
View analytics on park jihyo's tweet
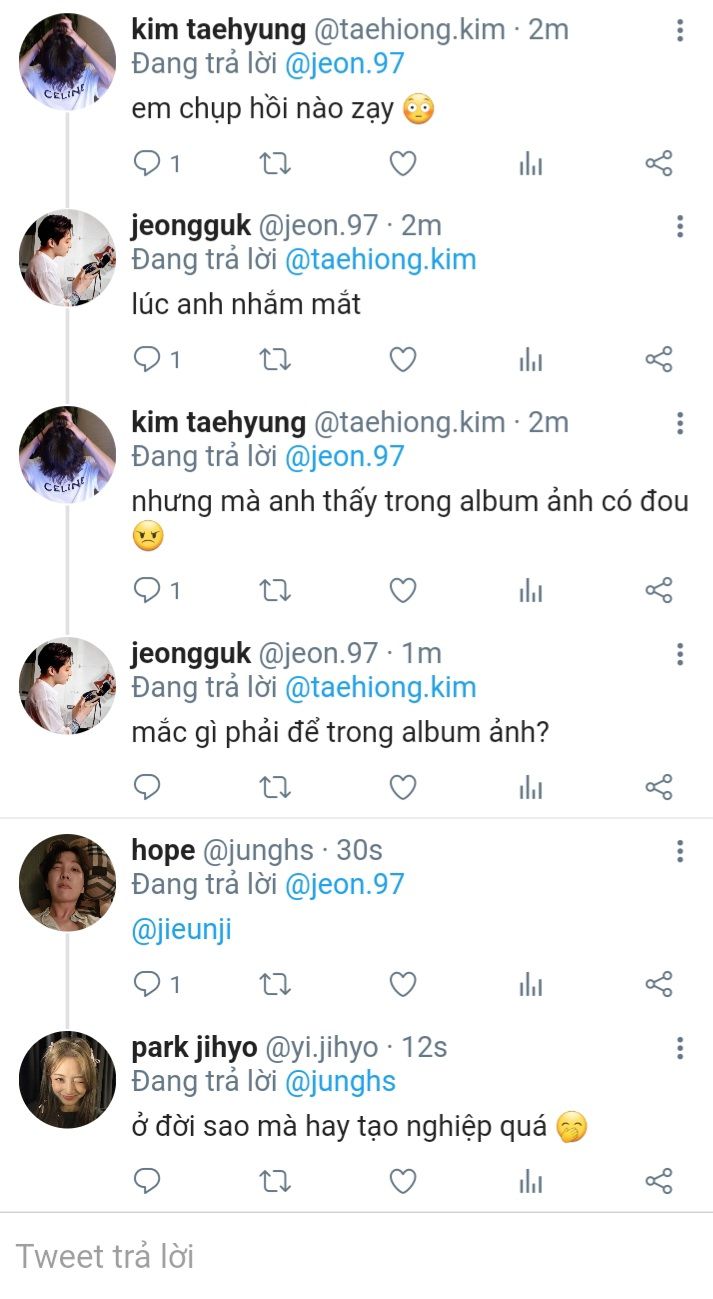pyautogui.click(x=530, y=1181)
